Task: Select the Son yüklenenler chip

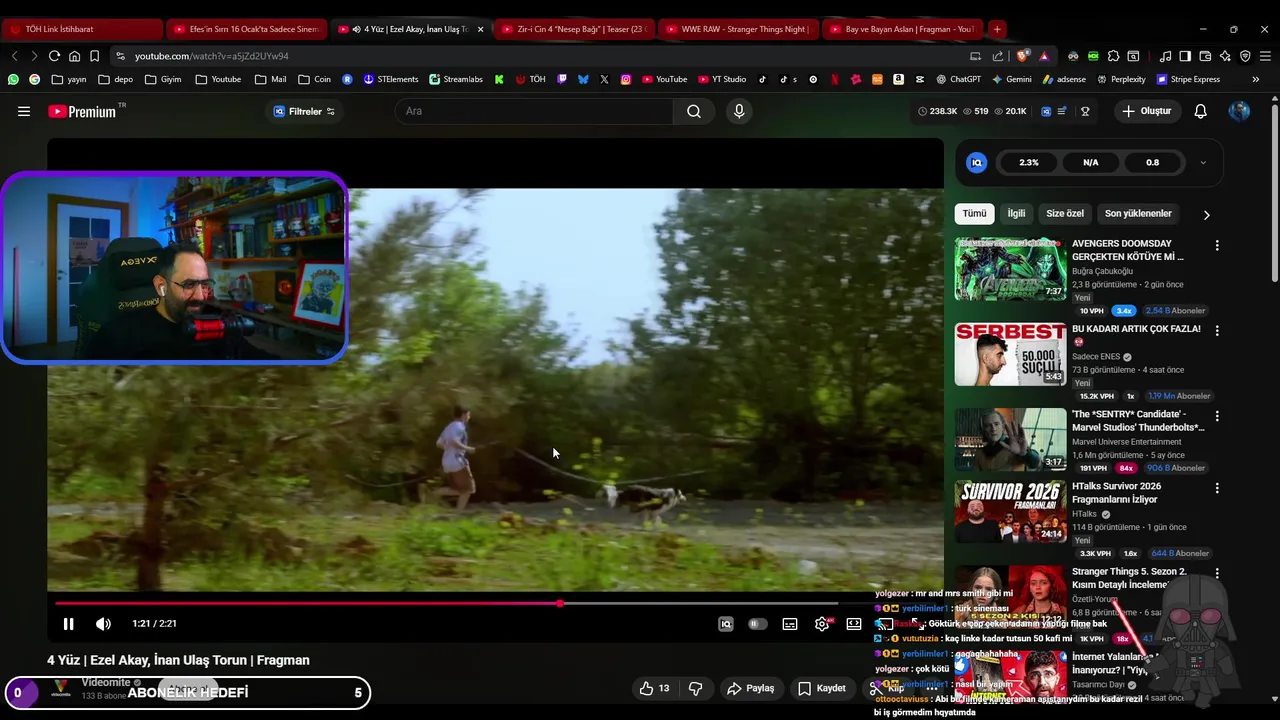Action: (x=1138, y=213)
